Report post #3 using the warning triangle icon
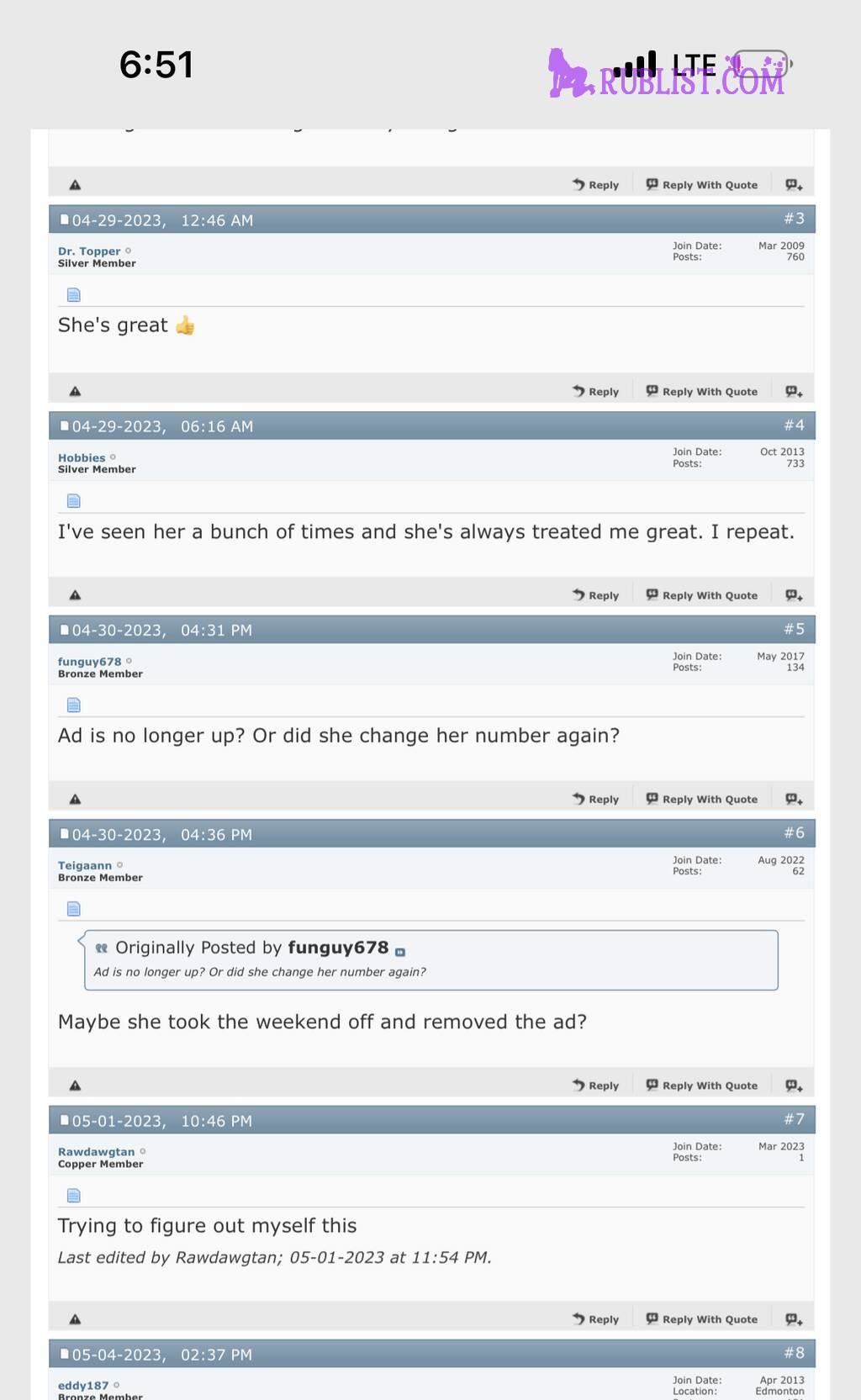This screenshot has height=1400, width=861. (75, 391)
